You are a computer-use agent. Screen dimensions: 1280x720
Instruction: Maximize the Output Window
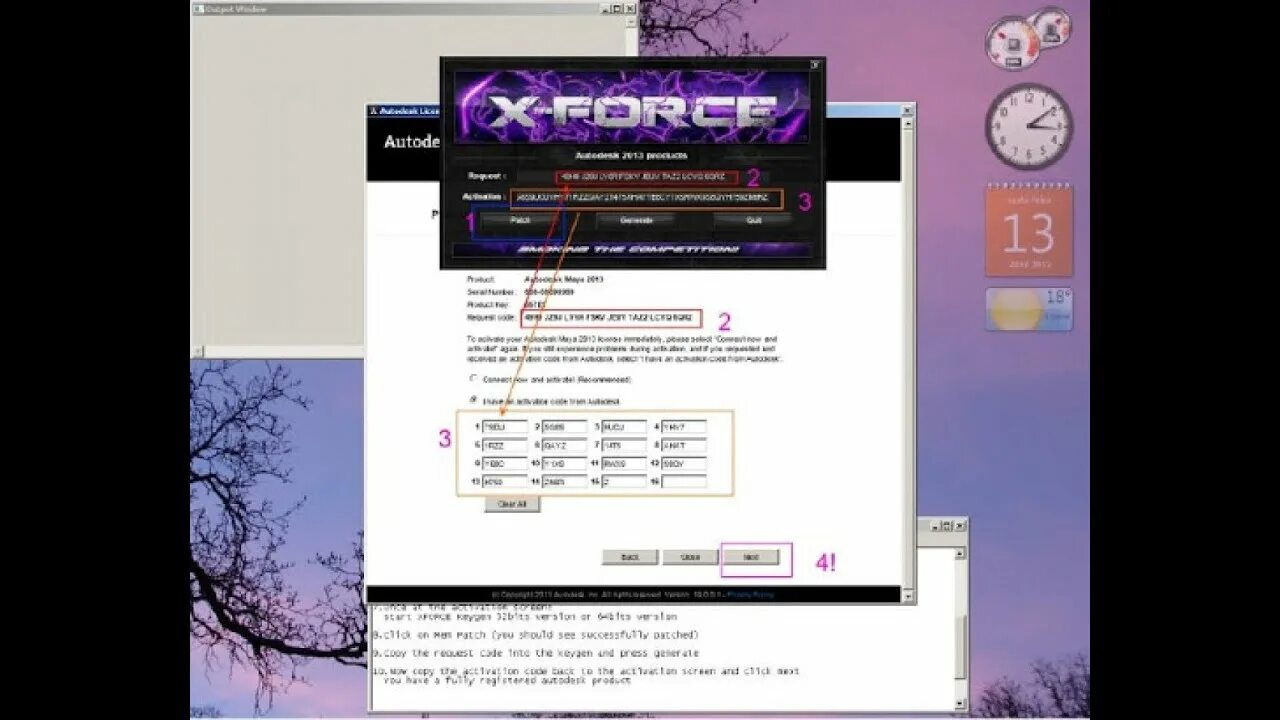(616, 8)
